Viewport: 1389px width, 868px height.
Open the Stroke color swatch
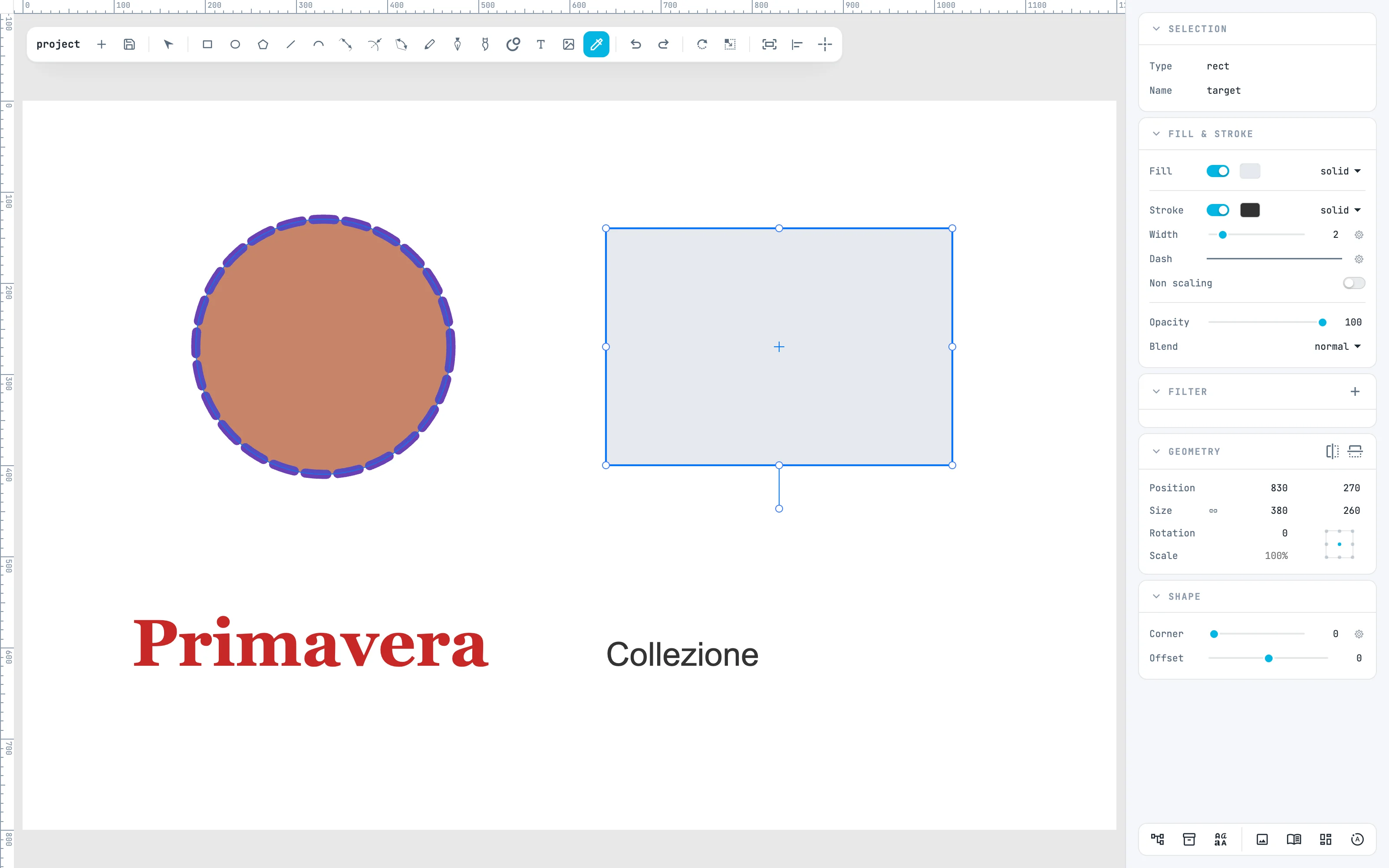(x=1250, y=210)
